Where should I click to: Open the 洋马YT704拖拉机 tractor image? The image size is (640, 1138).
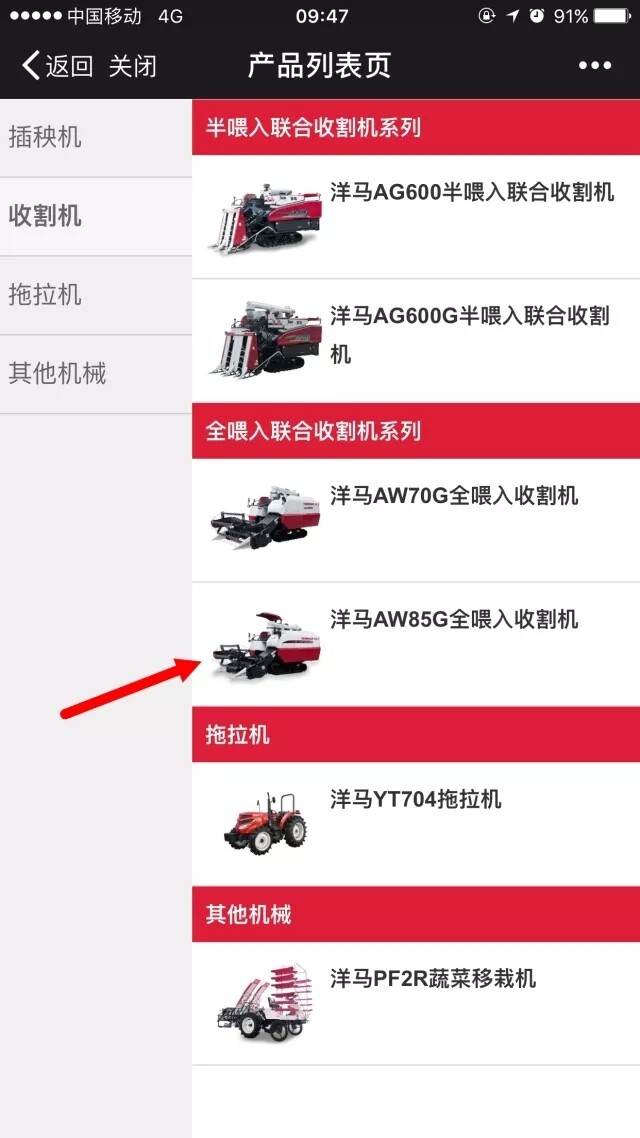(x=265, y=823)
